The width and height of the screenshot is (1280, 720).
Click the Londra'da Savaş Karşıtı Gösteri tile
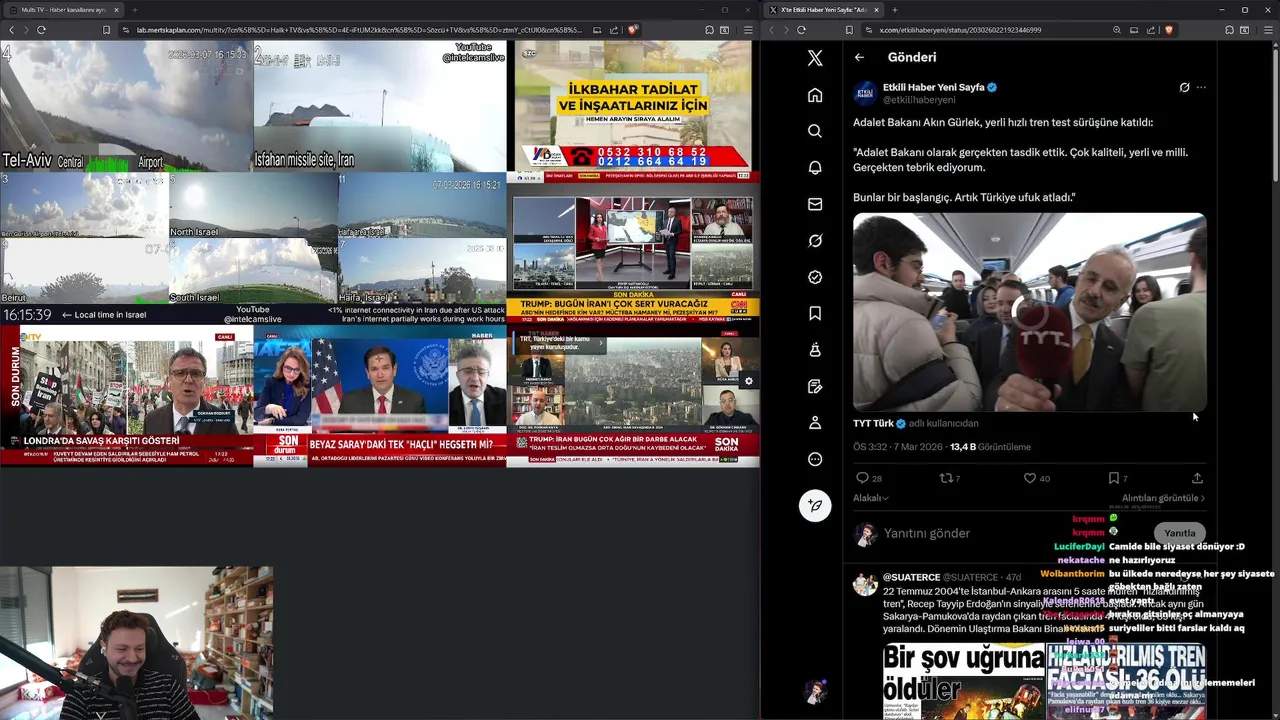click(x=126, y=396)
